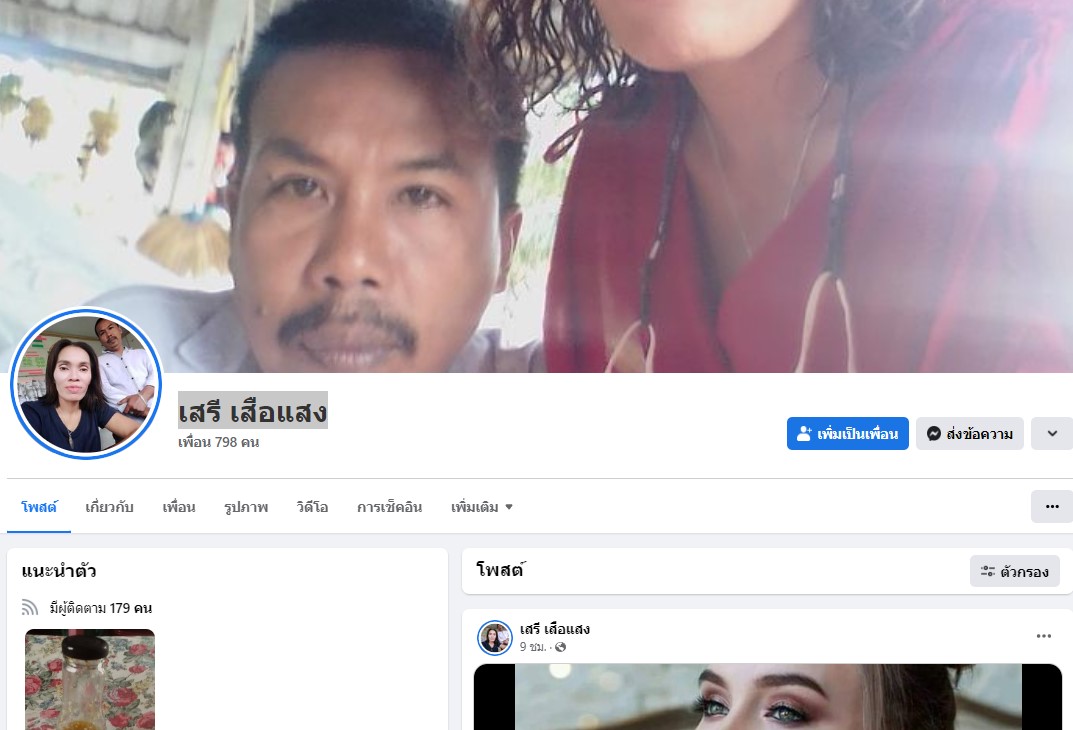Switch to the เกี่ยวกับ tab
Viewport: 1073px width, 730px height.
[109, 507]
